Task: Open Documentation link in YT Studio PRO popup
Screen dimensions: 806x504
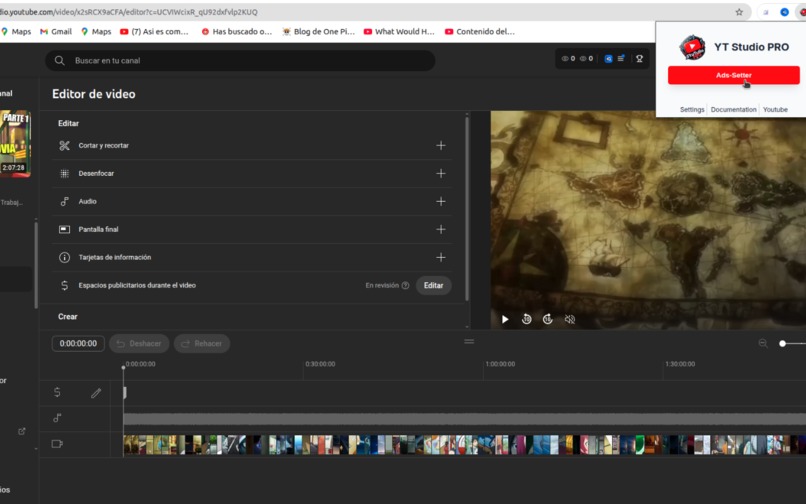Action: 734,110
